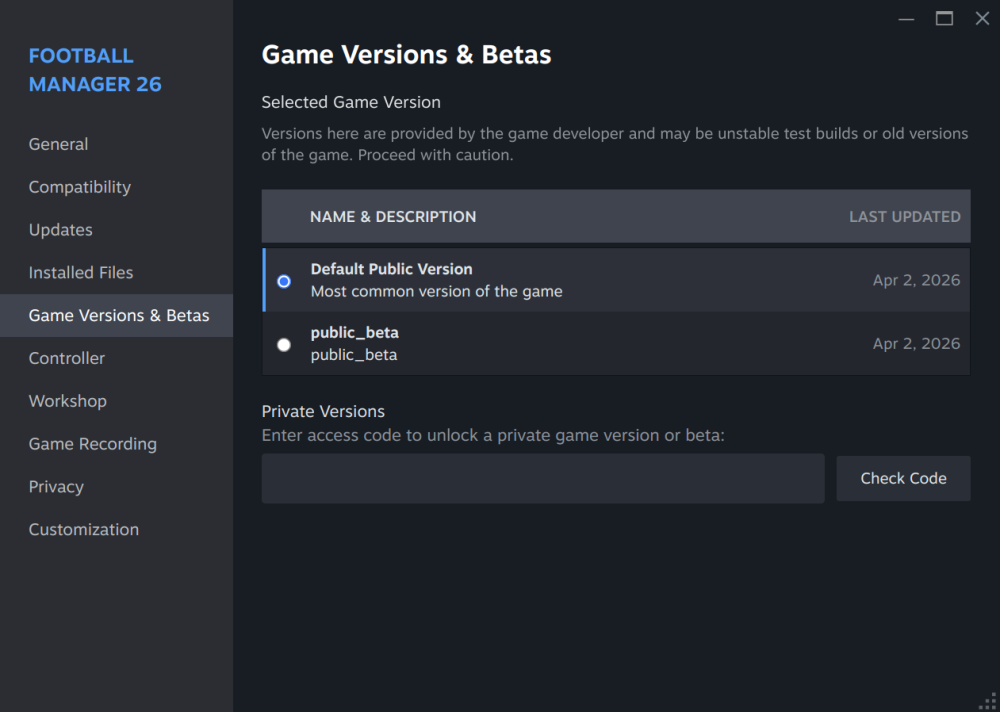Go to the Updates section
The width and height of the screenshot is (1000, 712).
coord(61,230)
